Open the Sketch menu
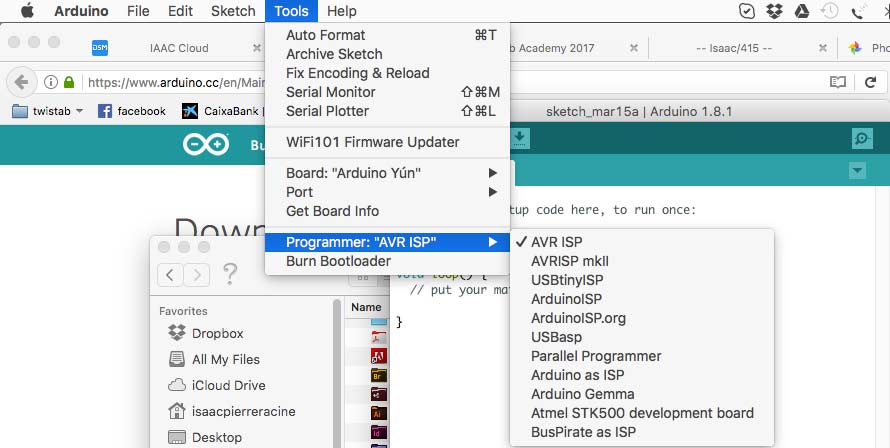 [233, 11]
